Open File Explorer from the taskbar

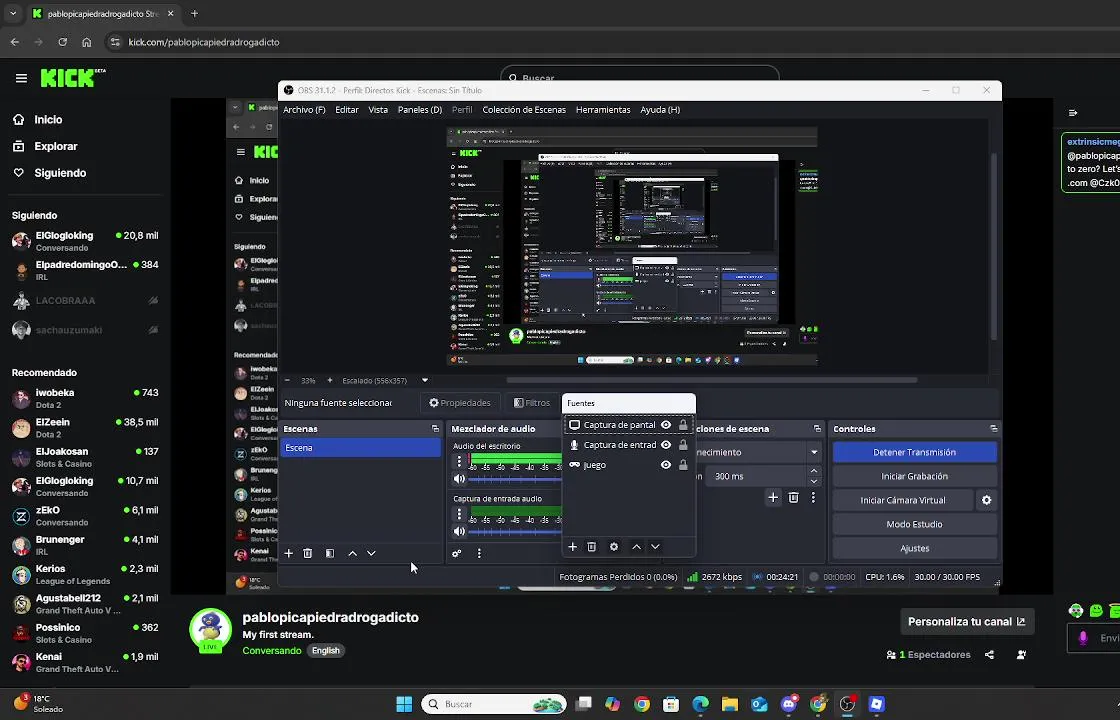[729, 704]
